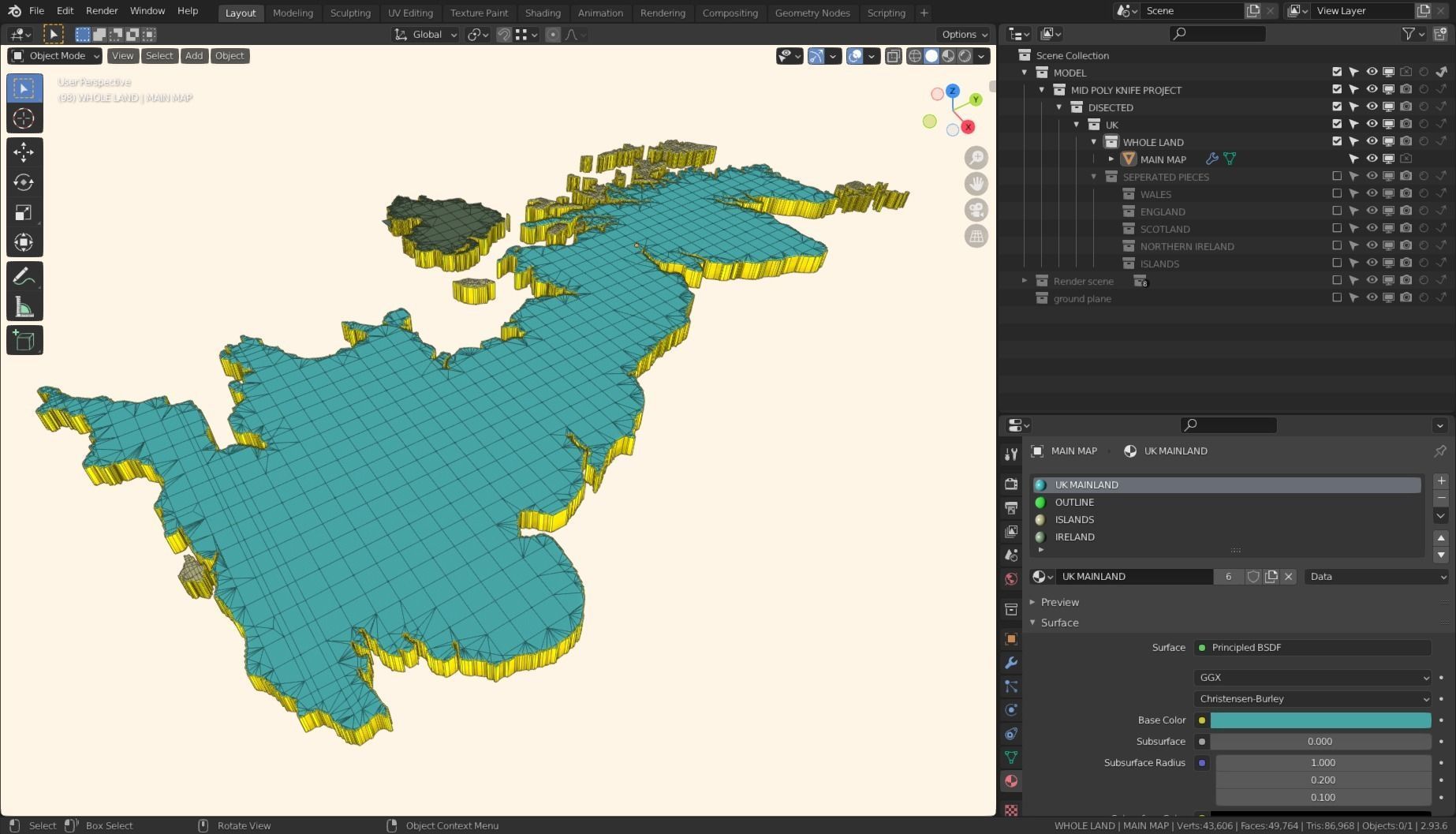Open the GGX distribution dropdown

click(x=1312, y=678)
